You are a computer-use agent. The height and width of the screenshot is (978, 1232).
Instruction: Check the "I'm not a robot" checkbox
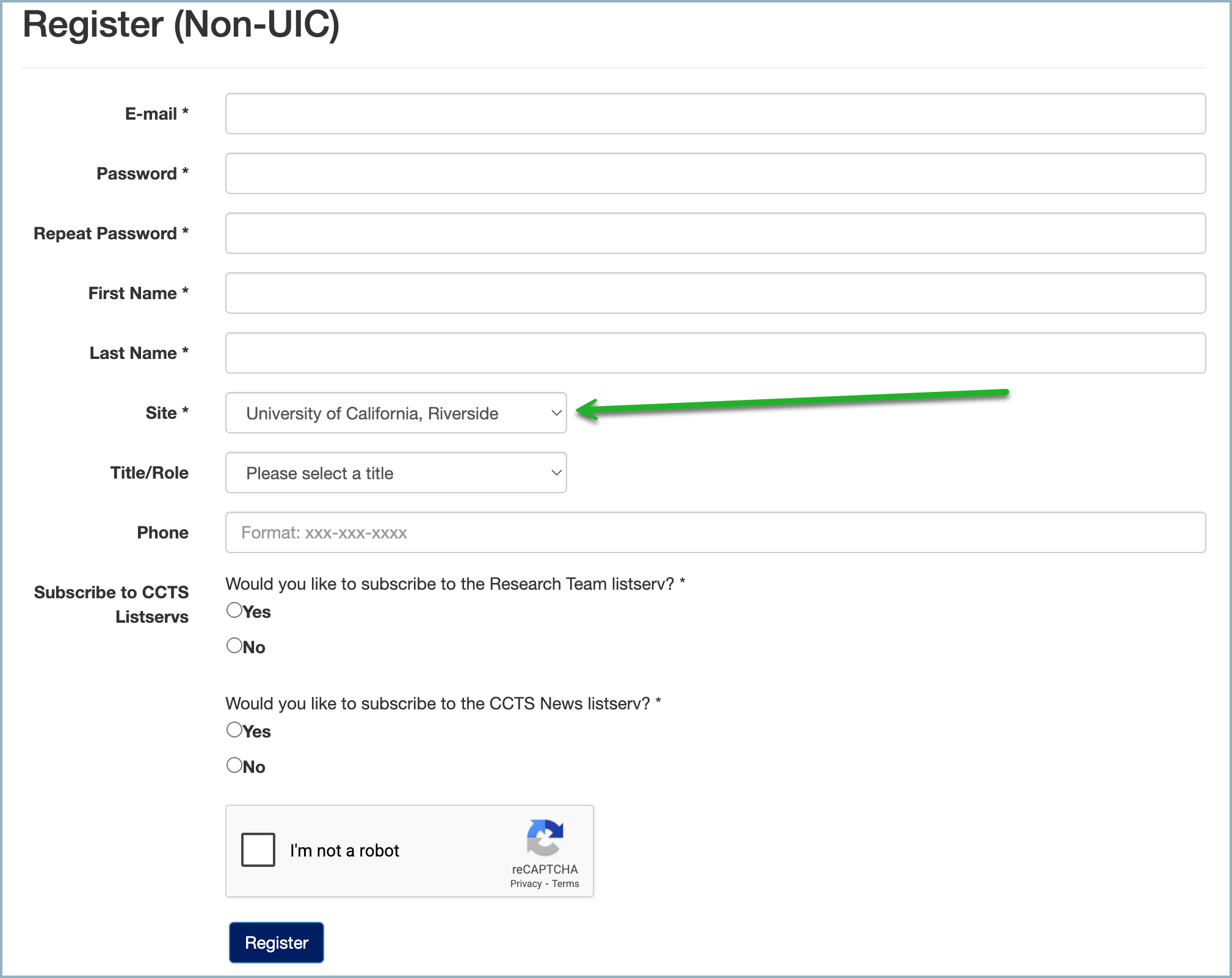(258, 849)
